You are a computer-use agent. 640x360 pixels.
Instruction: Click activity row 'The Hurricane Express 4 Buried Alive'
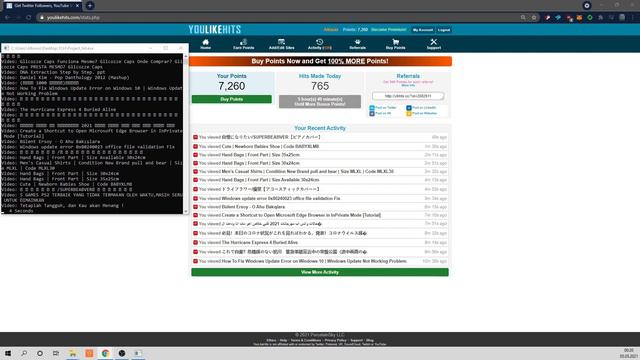coord(320,242)
